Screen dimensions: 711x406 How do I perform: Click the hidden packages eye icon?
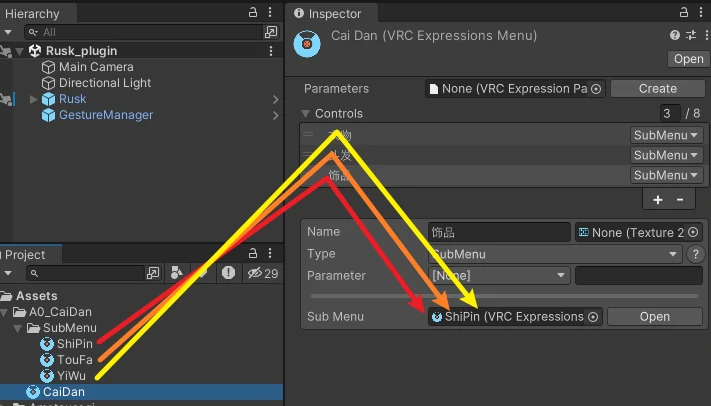(260, 273)
